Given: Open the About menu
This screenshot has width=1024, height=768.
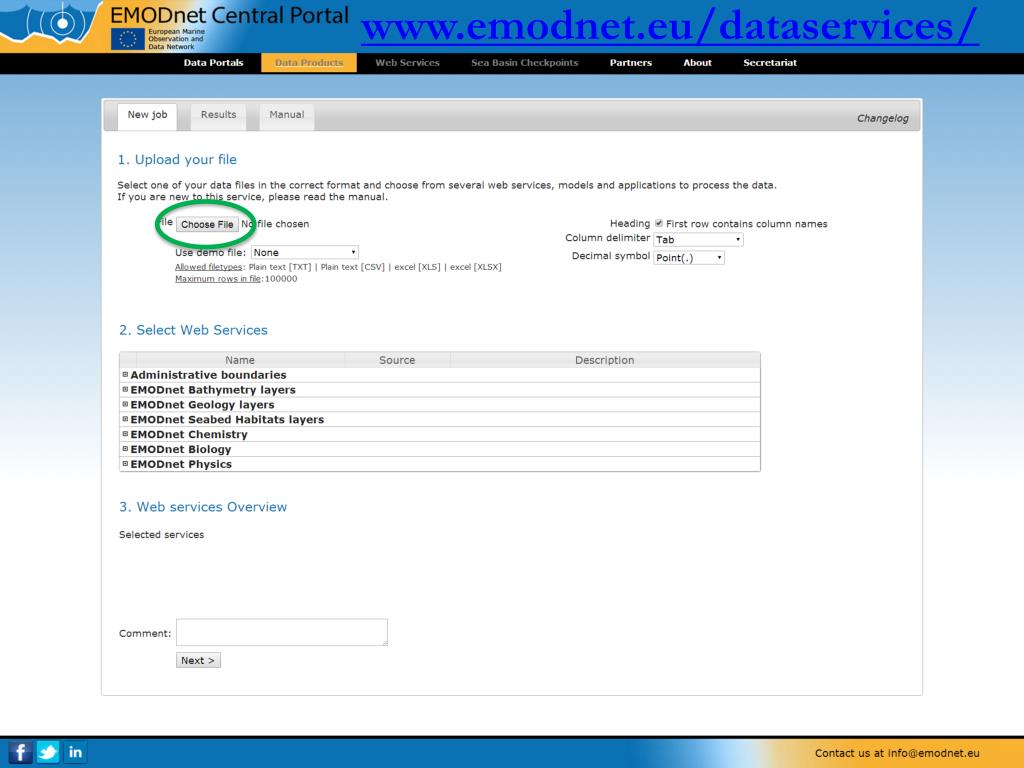Looking at the screenshot, I should pyautogui.click(x=697, y=63).
